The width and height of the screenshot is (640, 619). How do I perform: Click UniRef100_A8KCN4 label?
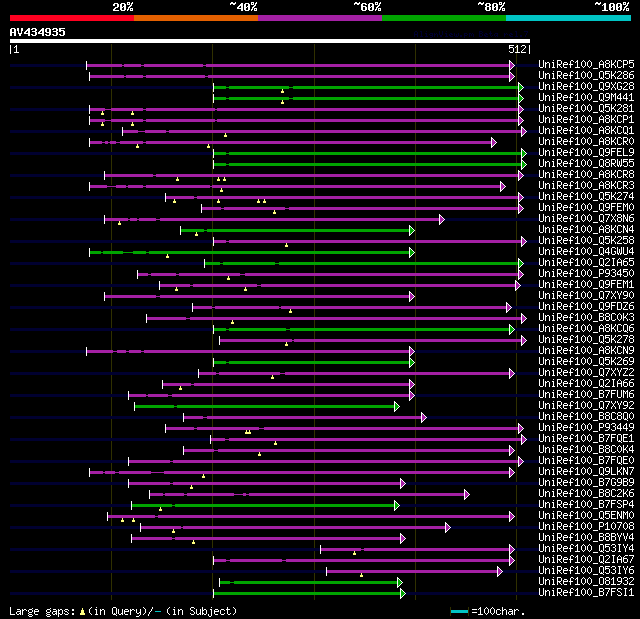[586, 230]
